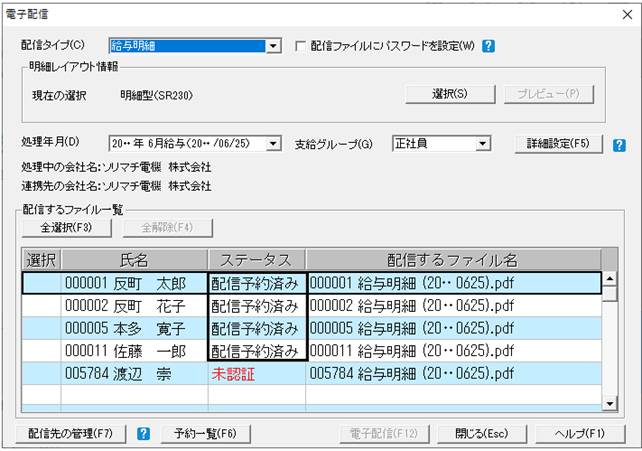Select row 000011 佐藤 一郎
Screen dimensions: 642x451
click(312, 351)
